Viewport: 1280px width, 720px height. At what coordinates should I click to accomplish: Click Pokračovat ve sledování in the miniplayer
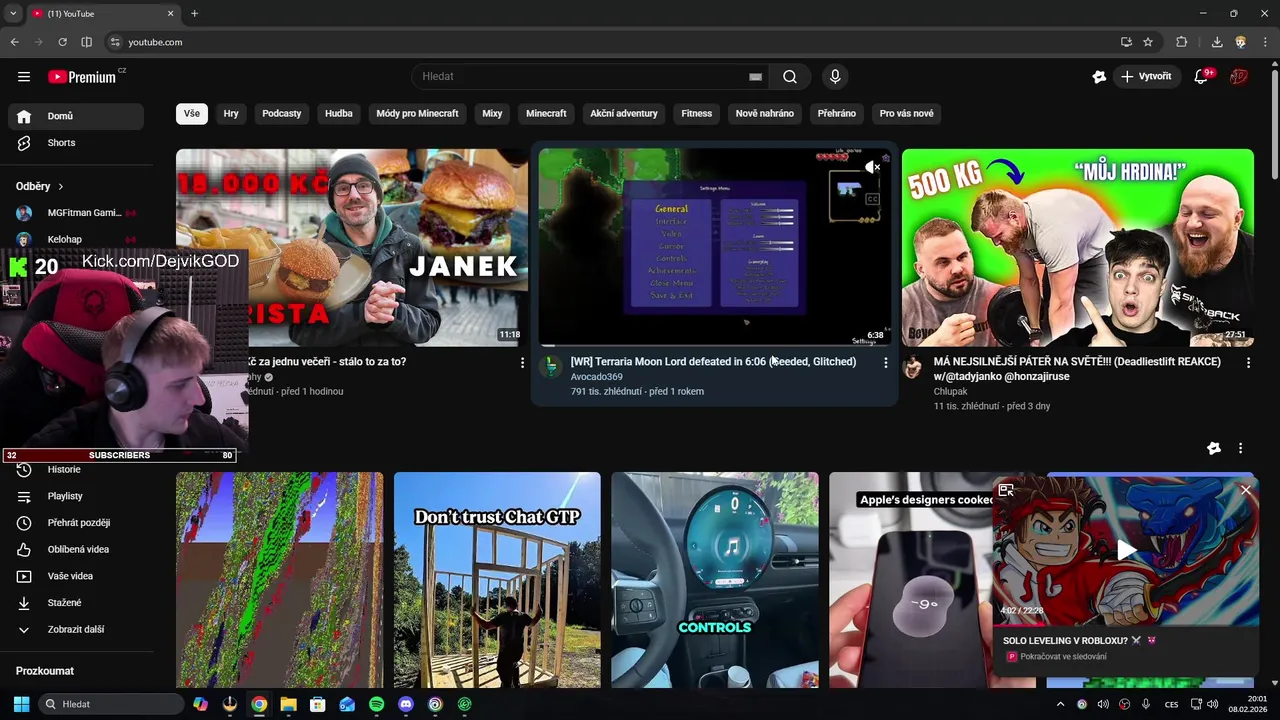click(1063, 657)
